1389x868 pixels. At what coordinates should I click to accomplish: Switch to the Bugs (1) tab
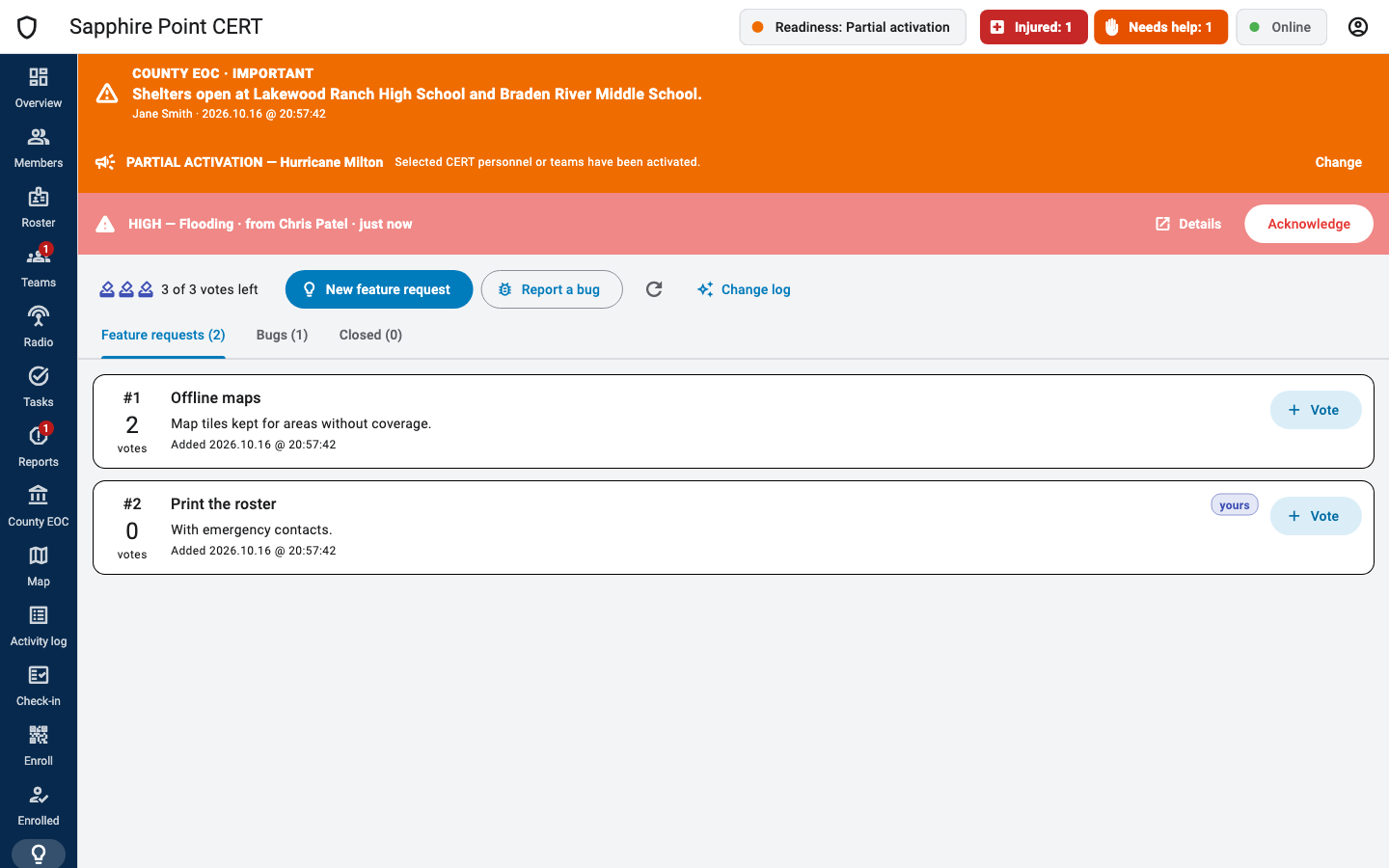tap(282, 336)
